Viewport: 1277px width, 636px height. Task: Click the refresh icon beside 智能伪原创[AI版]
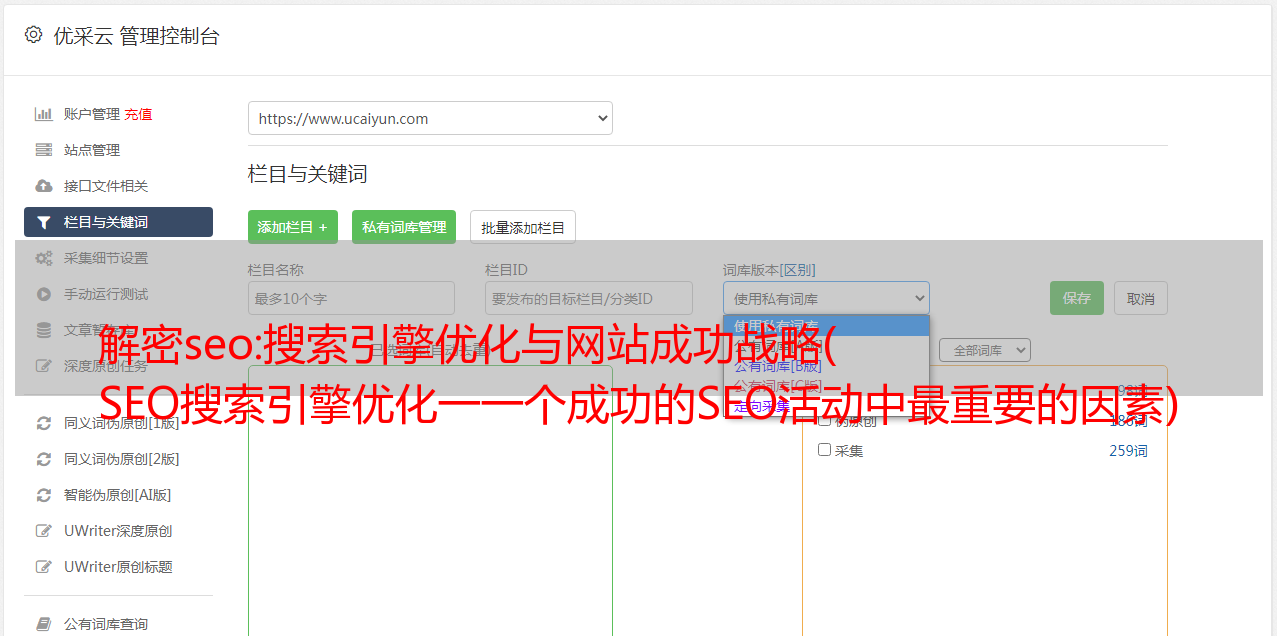(x=43, y=495)
